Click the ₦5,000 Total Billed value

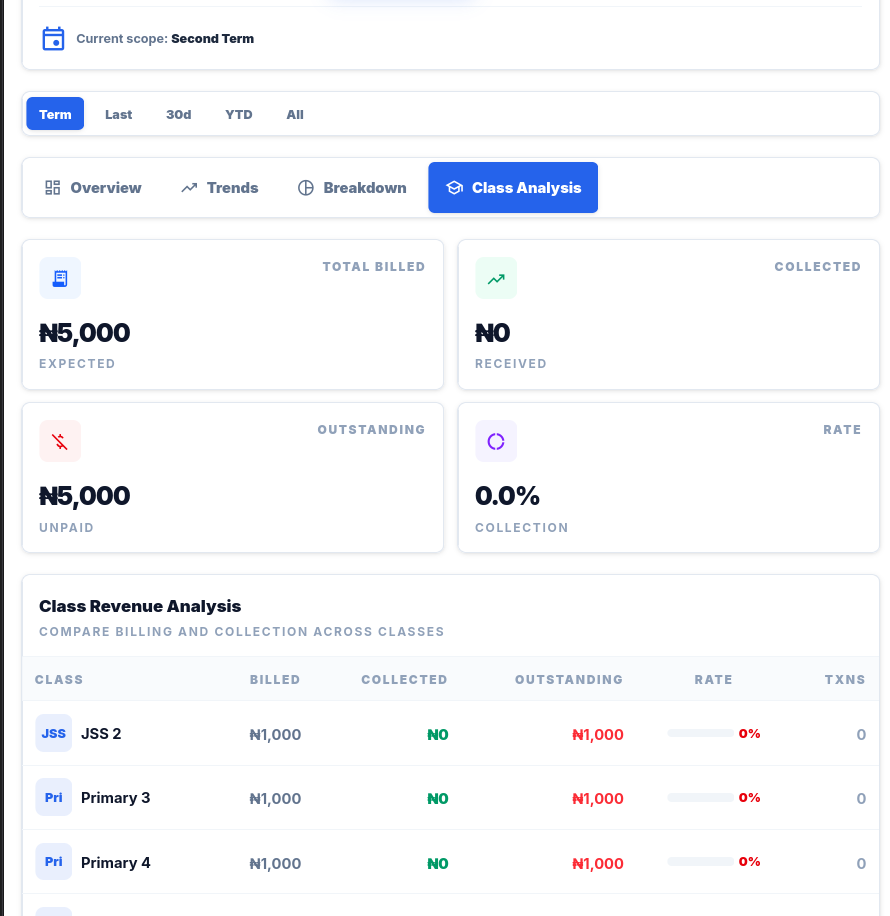[85, 333]
